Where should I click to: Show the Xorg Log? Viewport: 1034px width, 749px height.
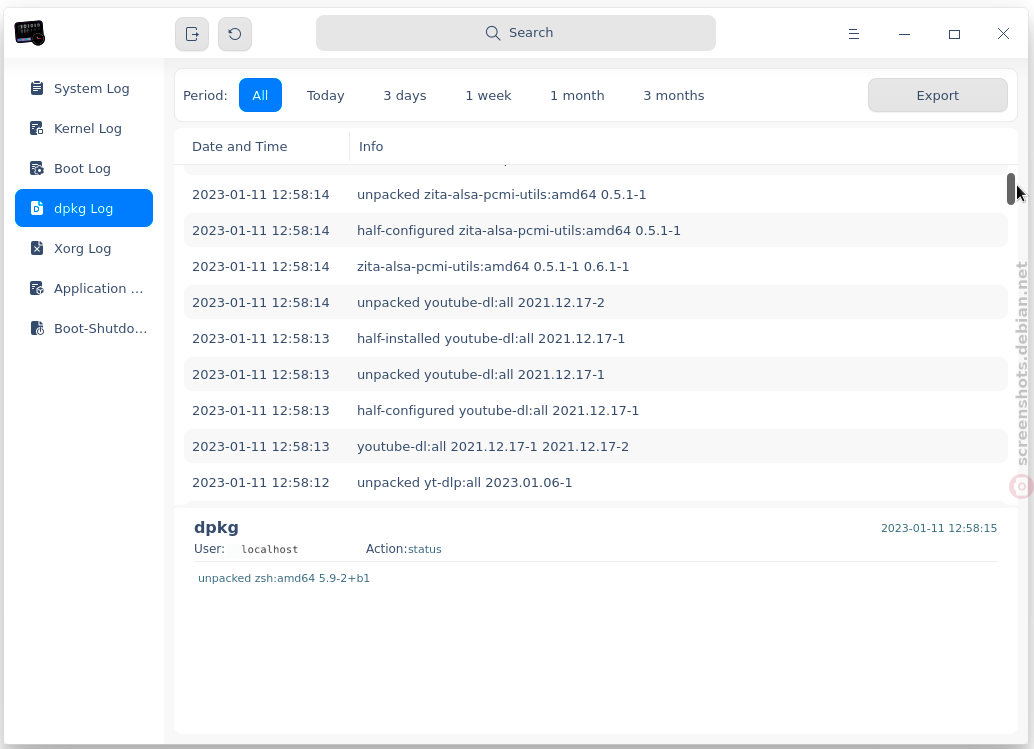click(84, 249)
